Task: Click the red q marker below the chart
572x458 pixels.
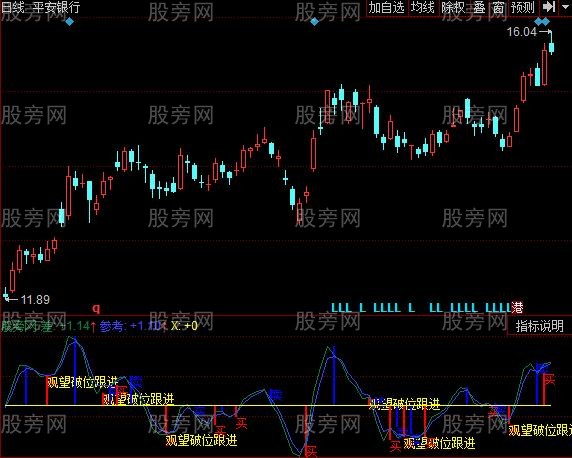Action: pos(96,309)
